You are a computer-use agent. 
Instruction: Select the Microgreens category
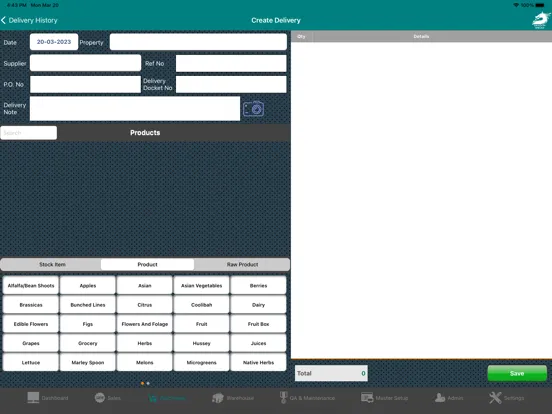pos(201,362)
